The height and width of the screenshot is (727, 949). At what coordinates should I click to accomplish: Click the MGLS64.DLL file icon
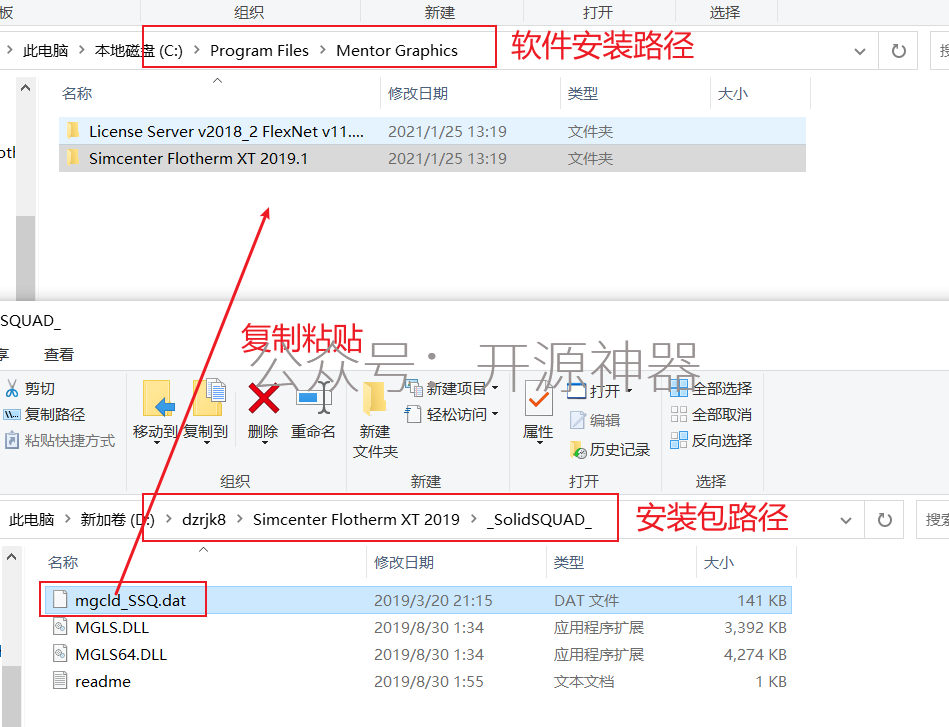[60, 654]
